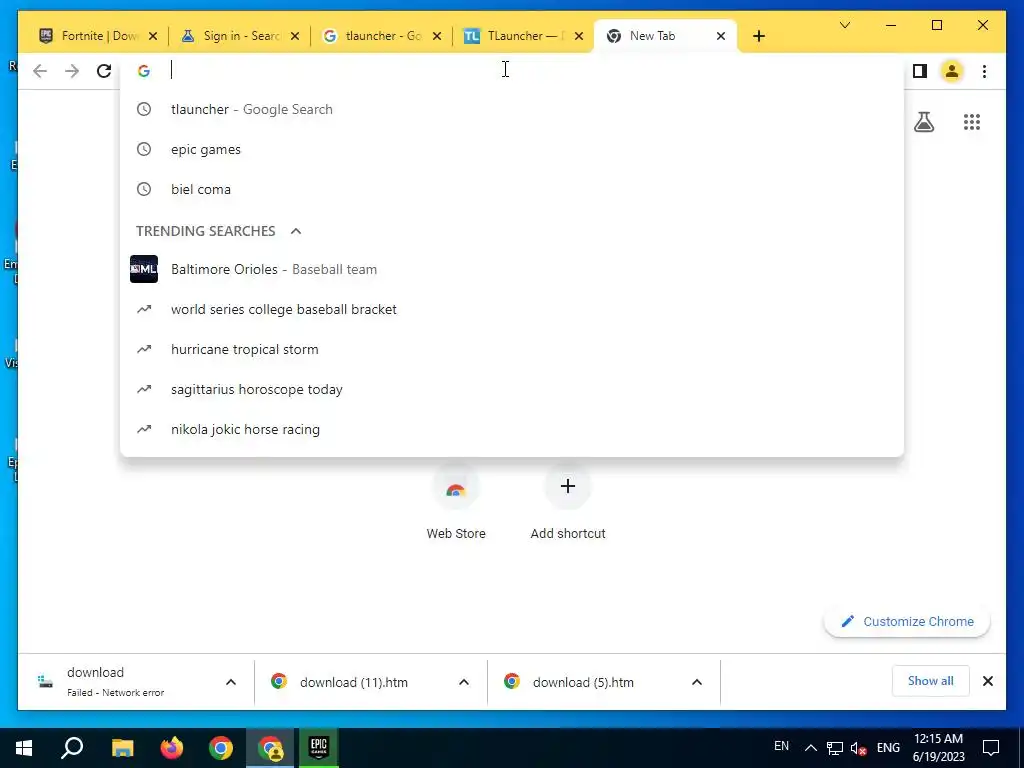1024x768 pixels.
Task: Close the Sign in tab
Action: 295,36
